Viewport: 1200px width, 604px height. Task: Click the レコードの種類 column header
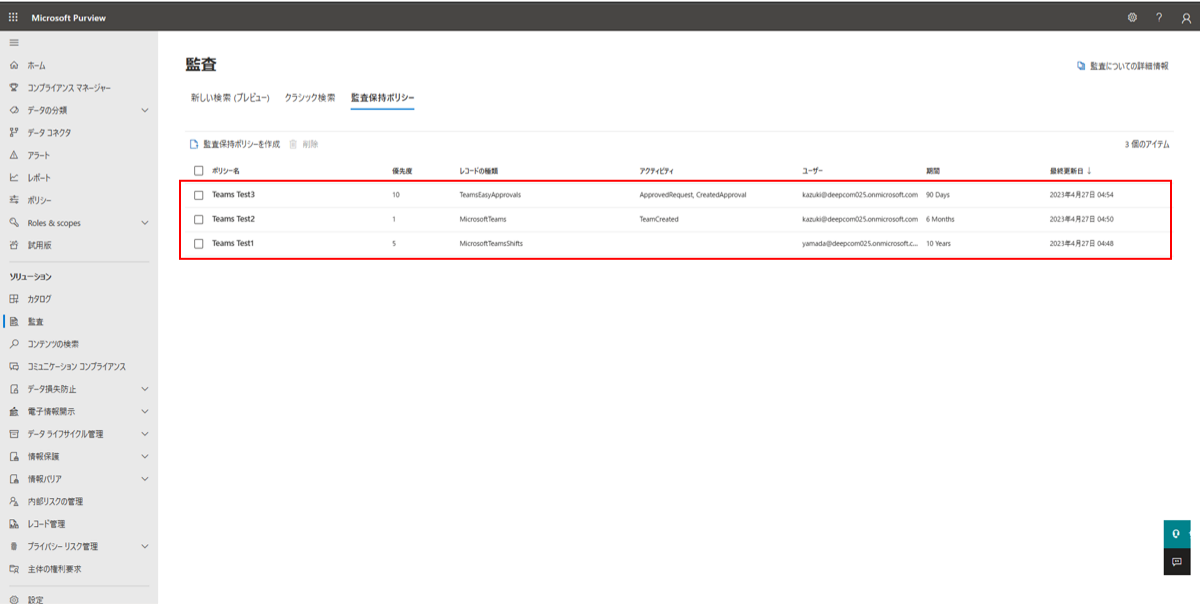(x=480, y=171)
